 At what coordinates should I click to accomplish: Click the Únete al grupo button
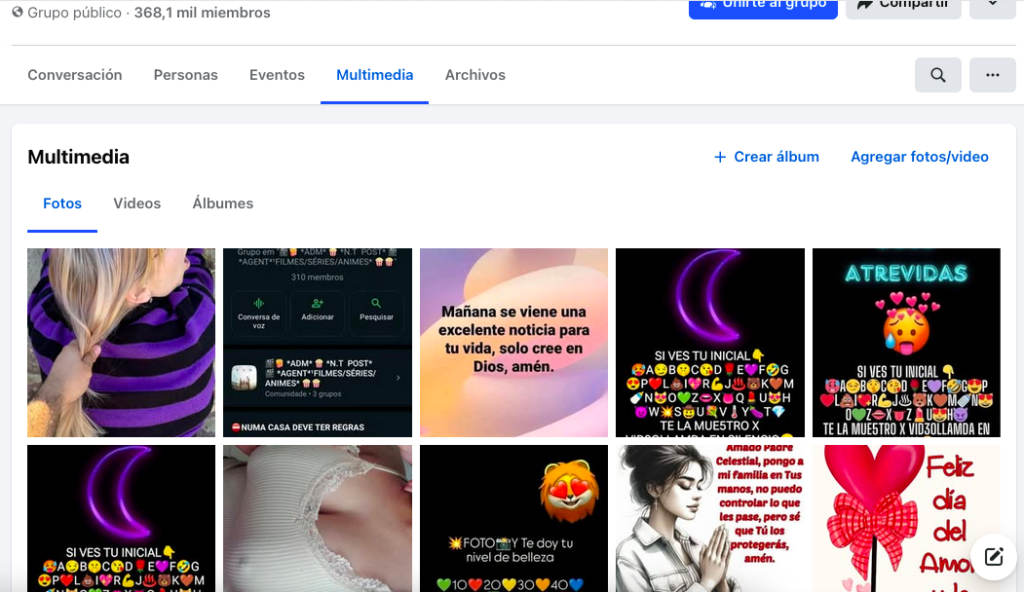point(763,7)
